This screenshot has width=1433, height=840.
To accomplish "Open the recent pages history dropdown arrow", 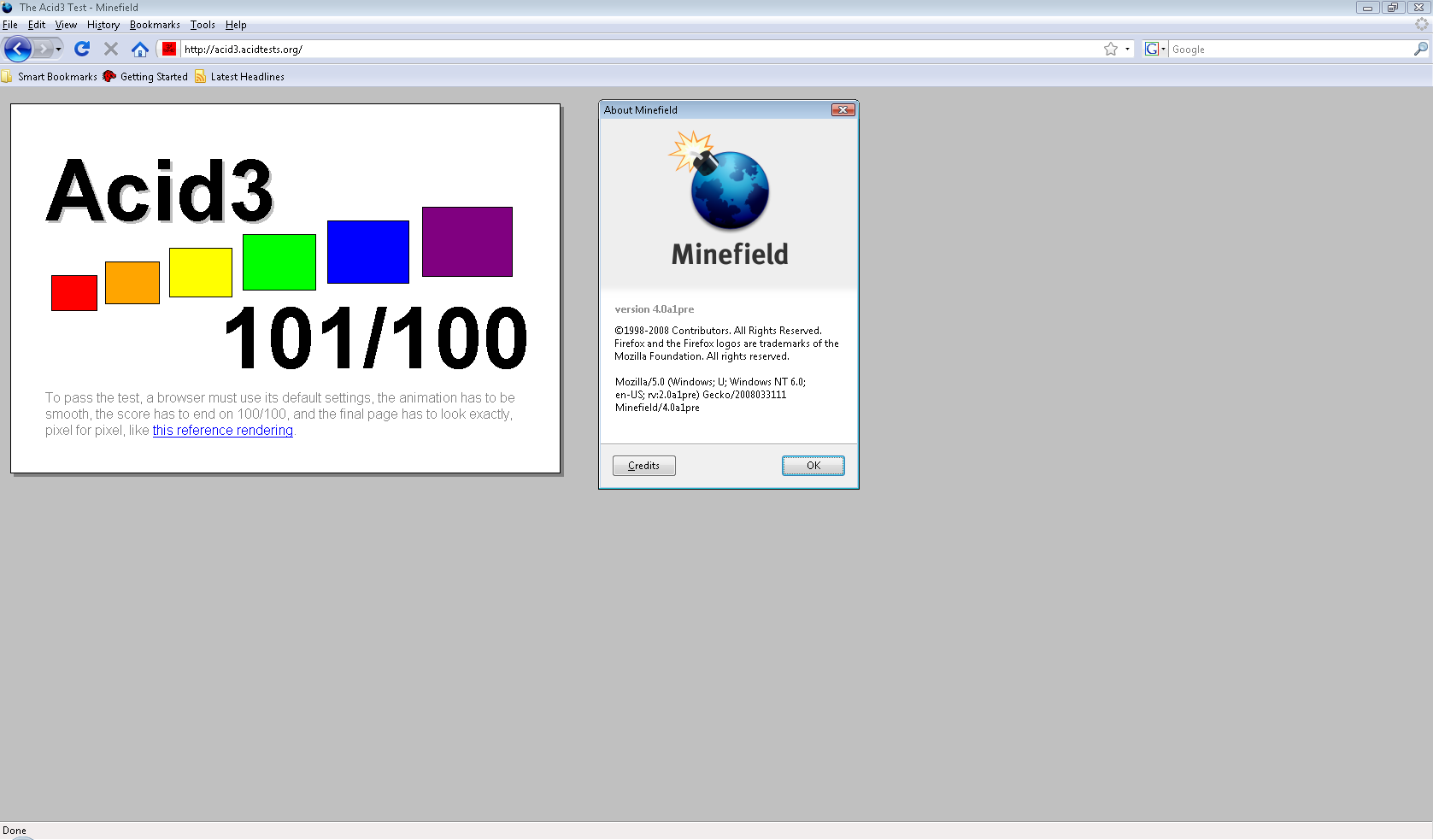I will point(58,49).
